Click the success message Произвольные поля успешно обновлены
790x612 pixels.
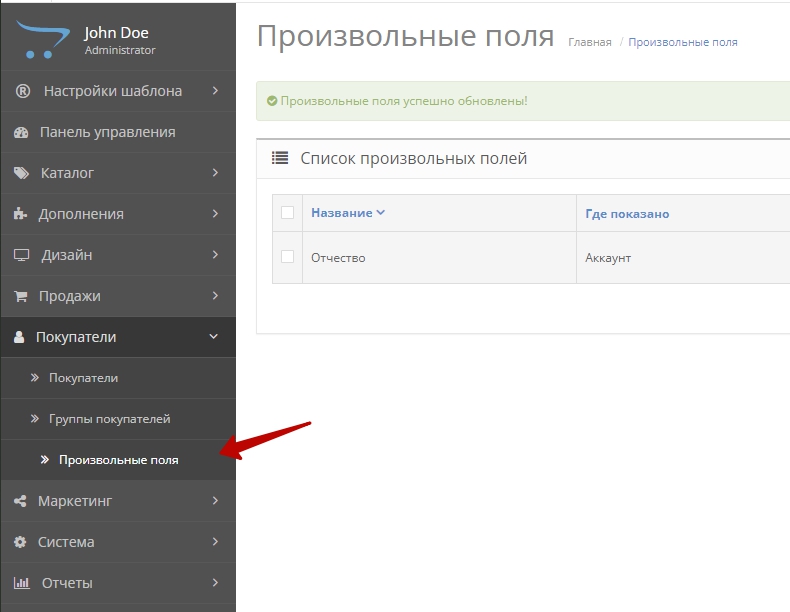(x=404, y=101)
